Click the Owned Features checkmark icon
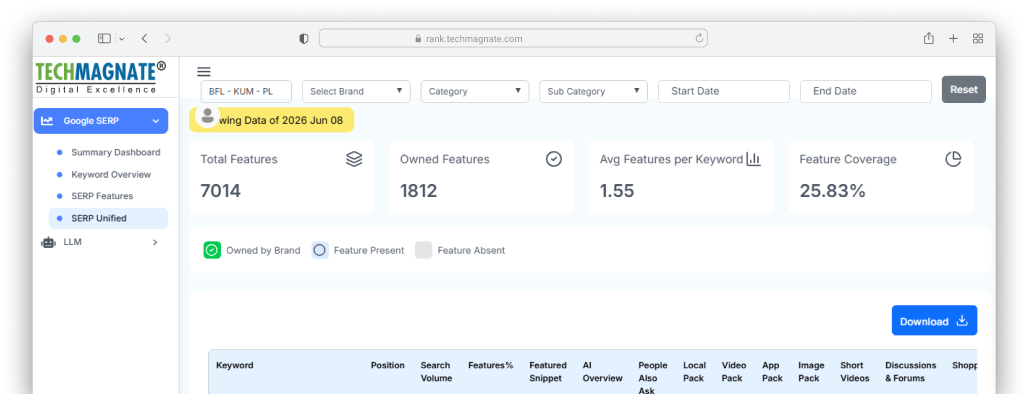Image resolution: width=1029 pixels, height=394 pixels. coord(554,159)
